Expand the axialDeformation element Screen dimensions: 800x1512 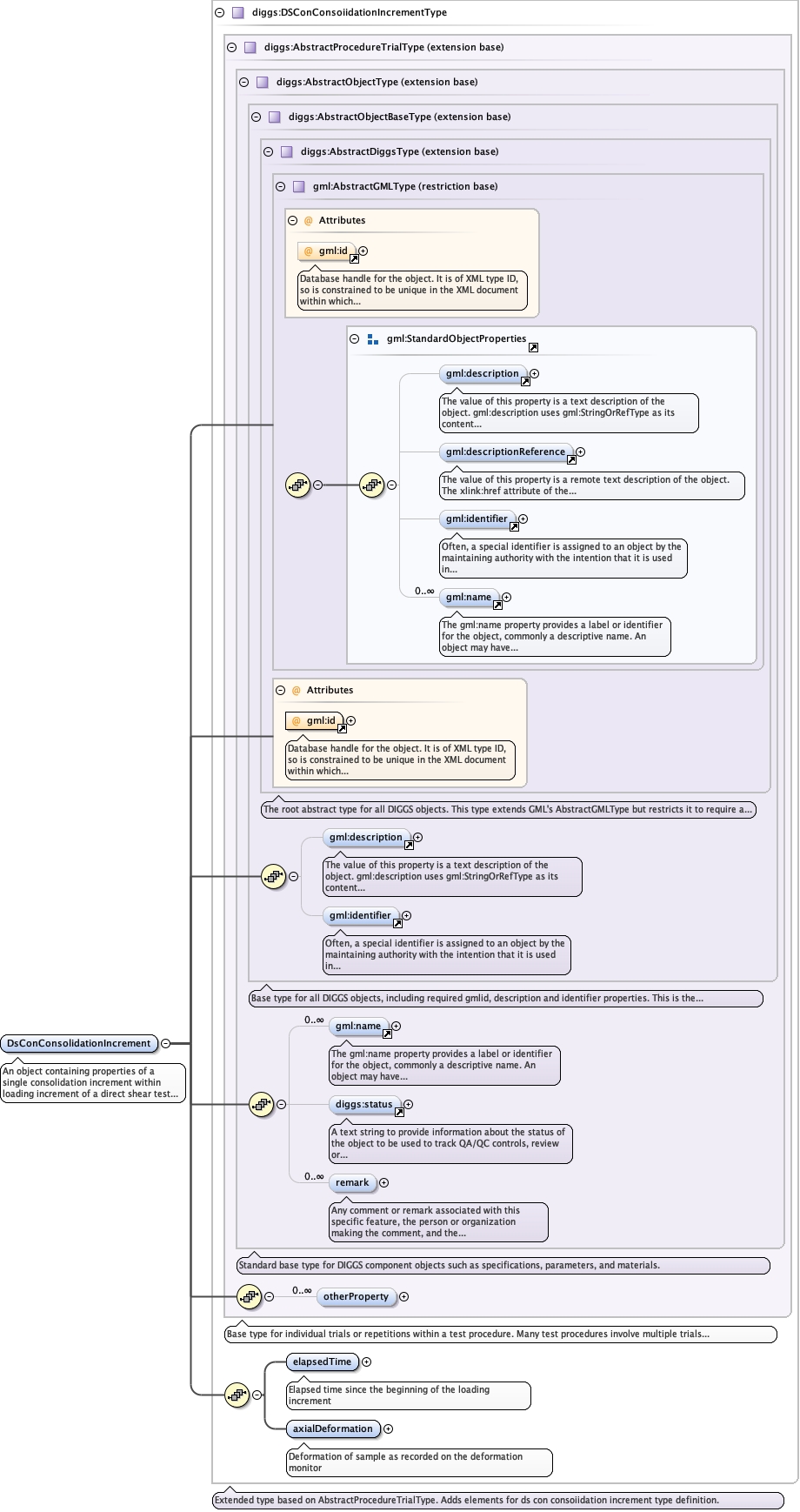pos(388,1428)
